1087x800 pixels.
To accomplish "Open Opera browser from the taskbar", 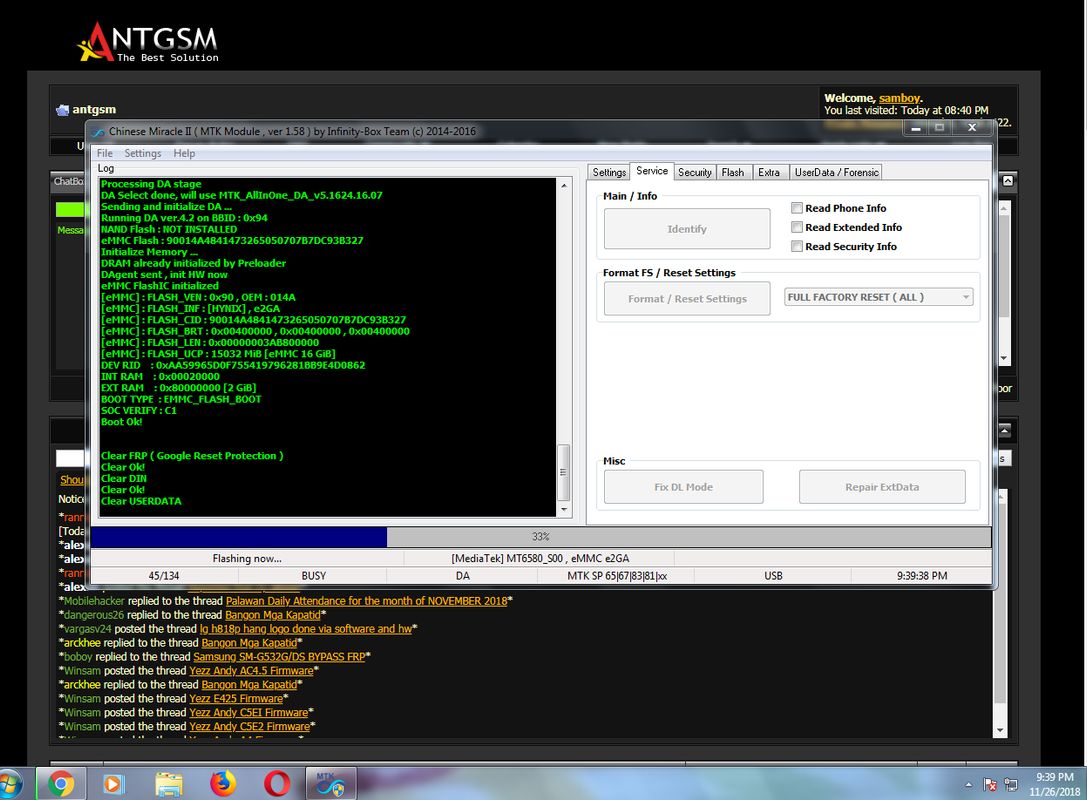I will (277, 784).
